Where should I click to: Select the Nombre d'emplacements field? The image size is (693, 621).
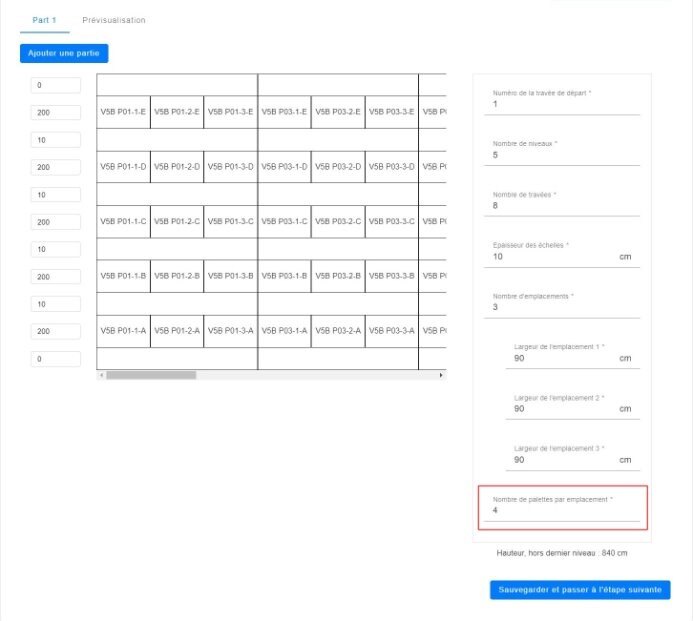[x=565, y=308]
